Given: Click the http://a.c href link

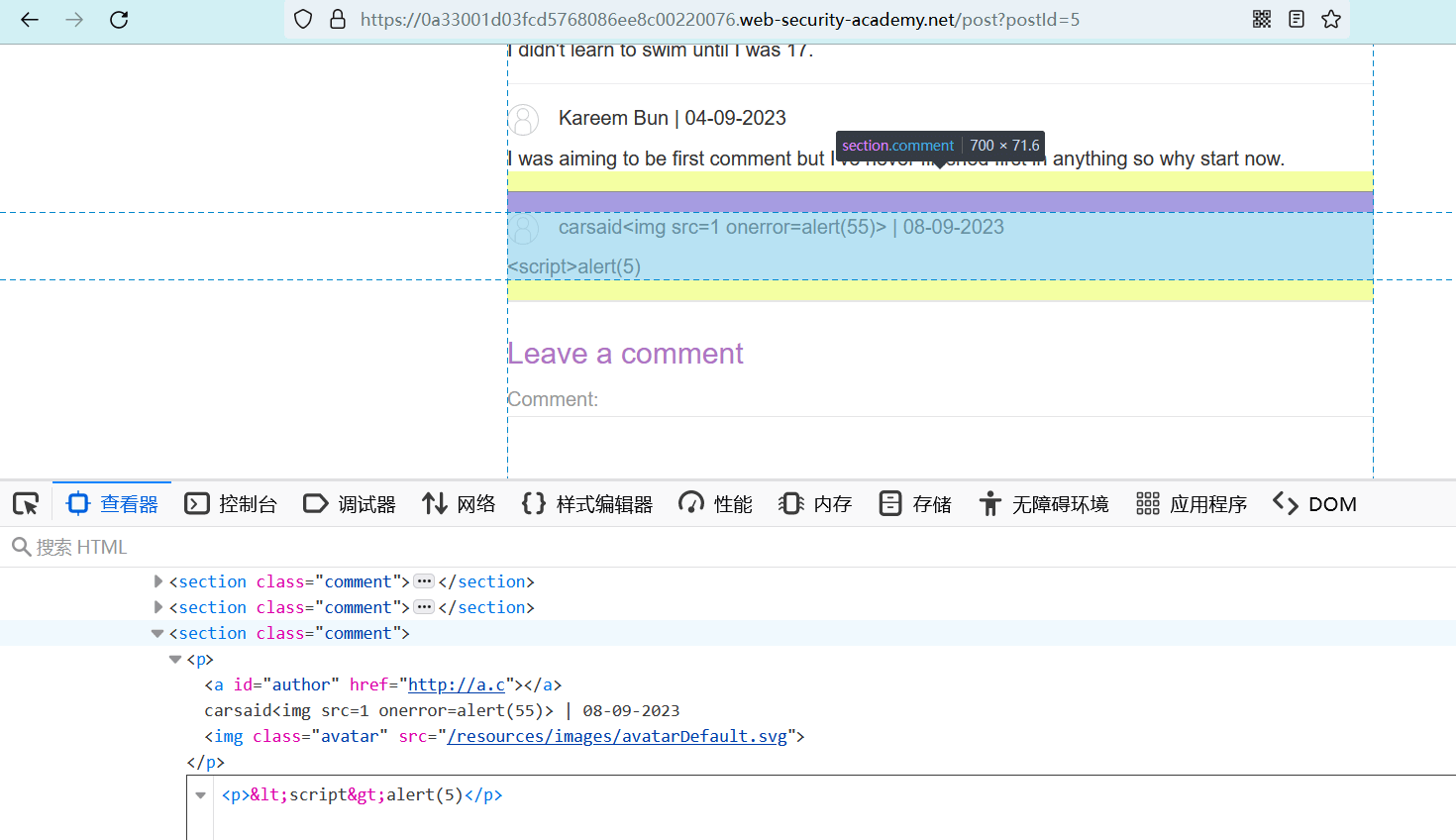Looking at the screenshot, I should pos(457,684).
